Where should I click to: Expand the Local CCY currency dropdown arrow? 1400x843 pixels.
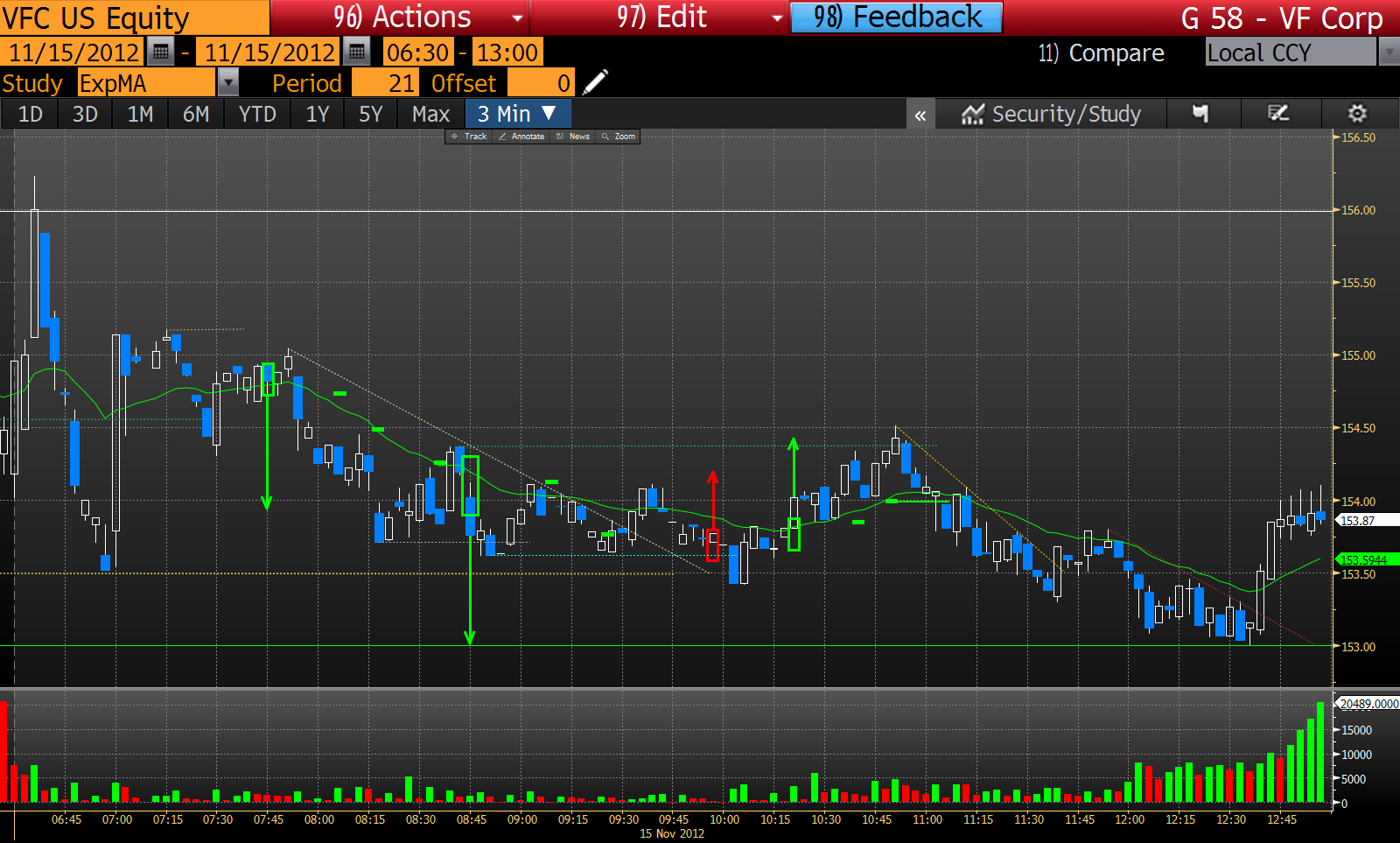coord(1389,53)
